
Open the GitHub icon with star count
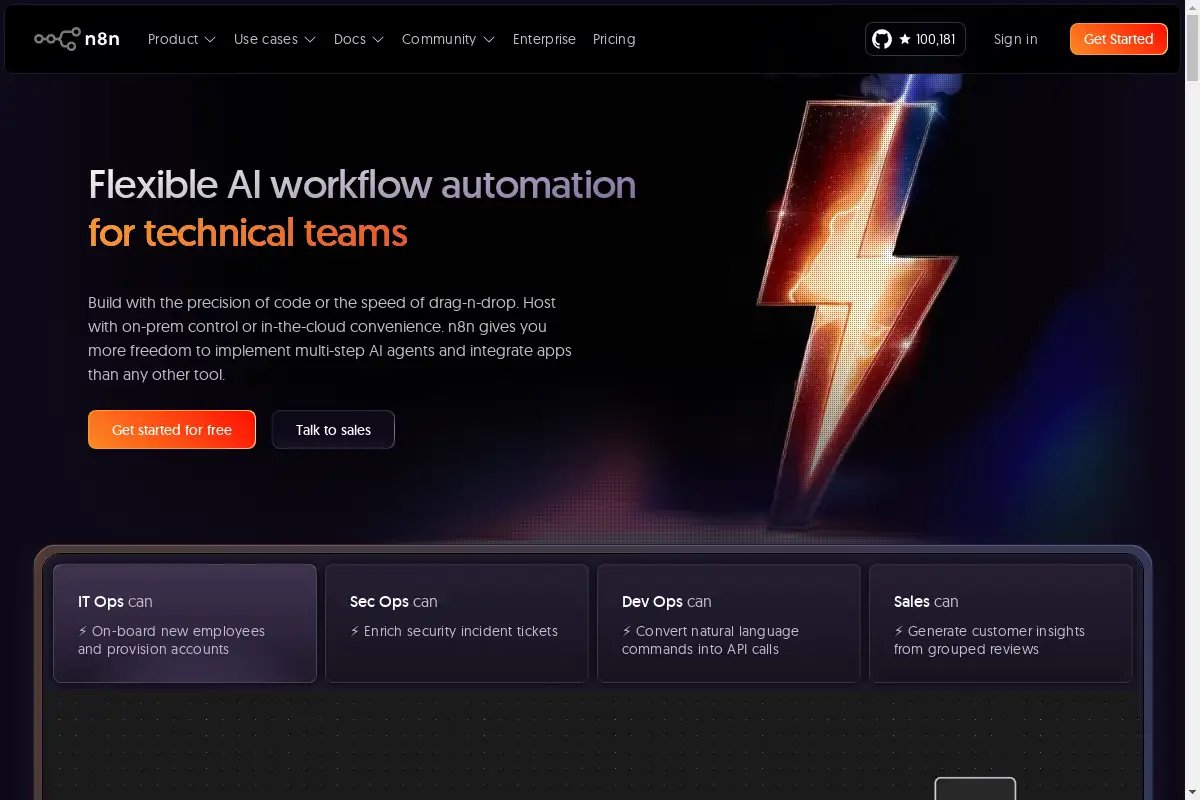(x=915, y=39)
